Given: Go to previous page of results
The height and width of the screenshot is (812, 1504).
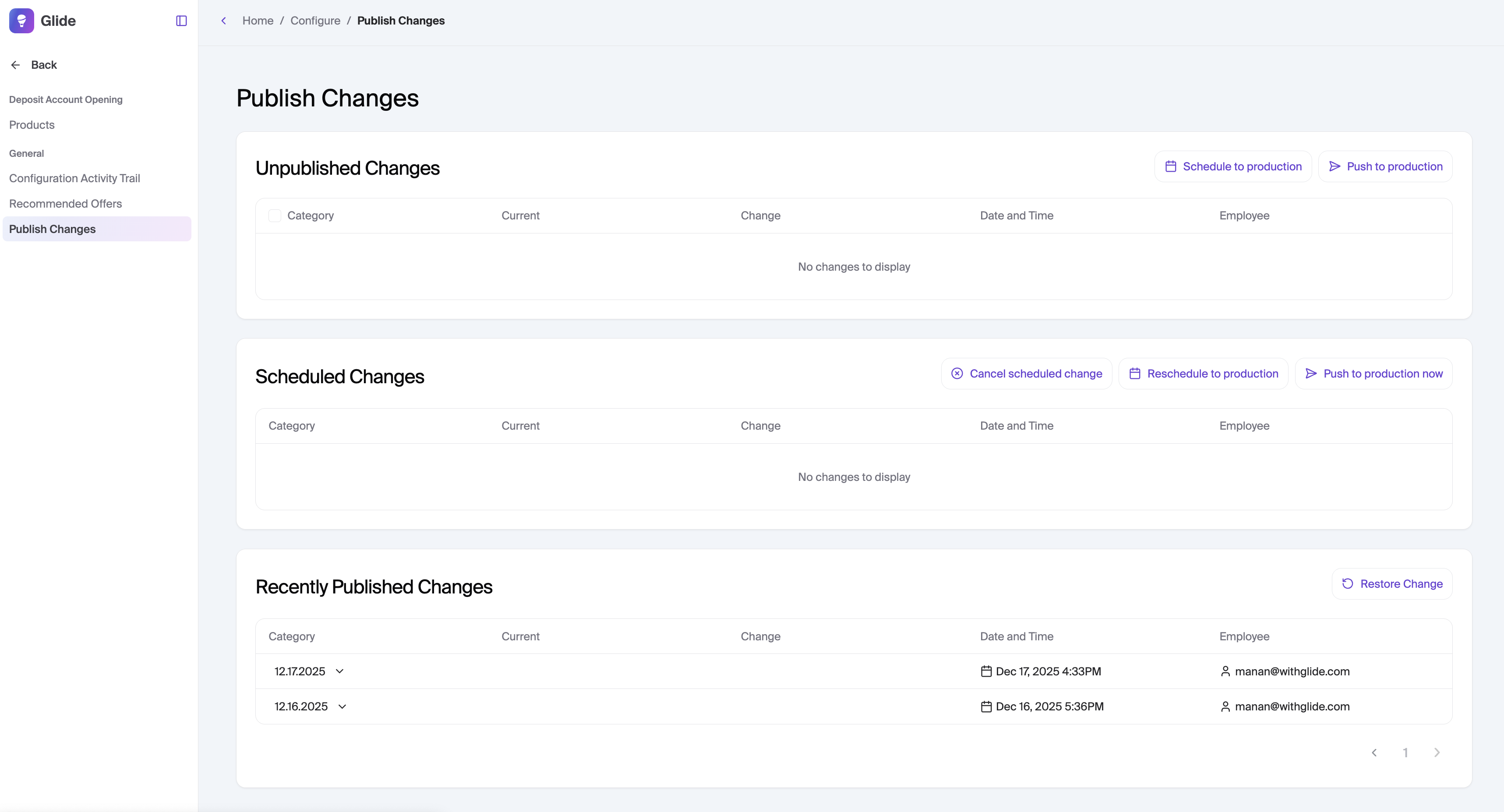Looking at the screenshot, I should pos(1374,752).
